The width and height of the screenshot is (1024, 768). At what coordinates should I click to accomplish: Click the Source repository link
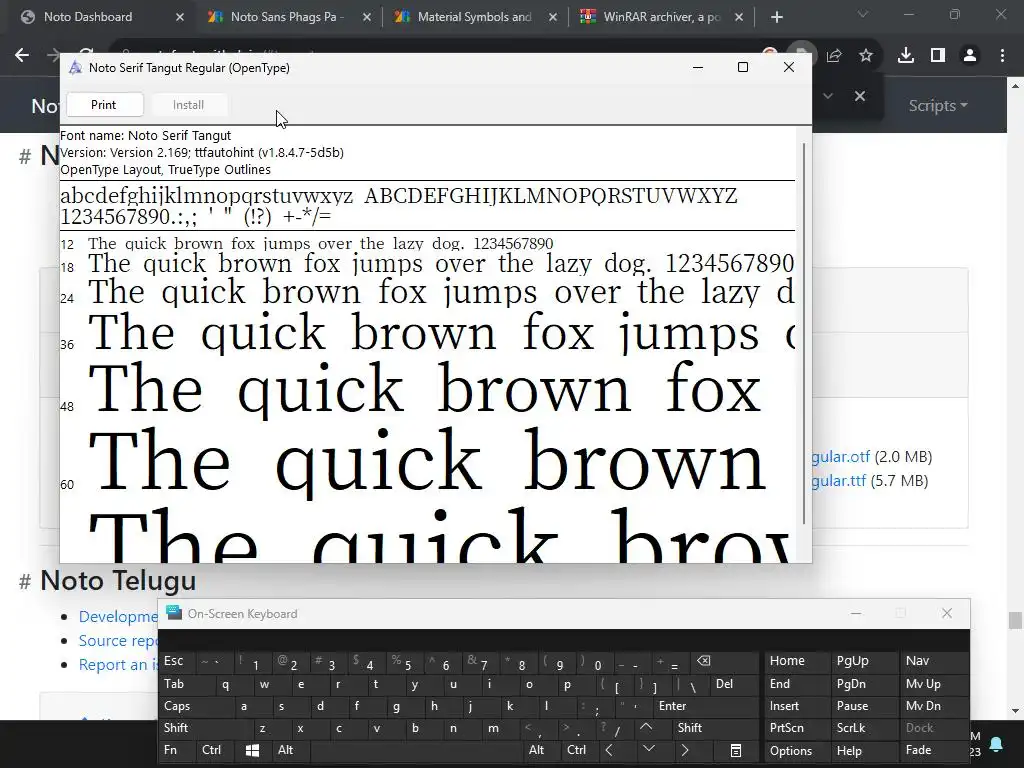118,641
